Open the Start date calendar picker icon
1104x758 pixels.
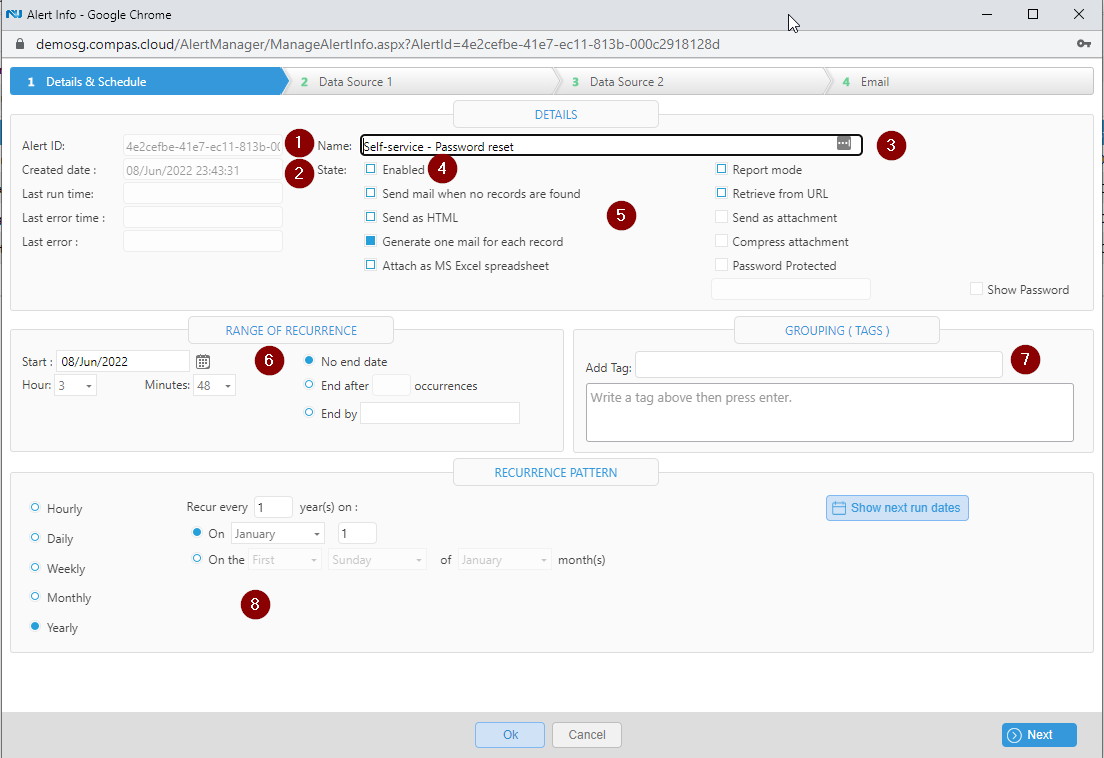pyautogui.click(x=203, y=362)
